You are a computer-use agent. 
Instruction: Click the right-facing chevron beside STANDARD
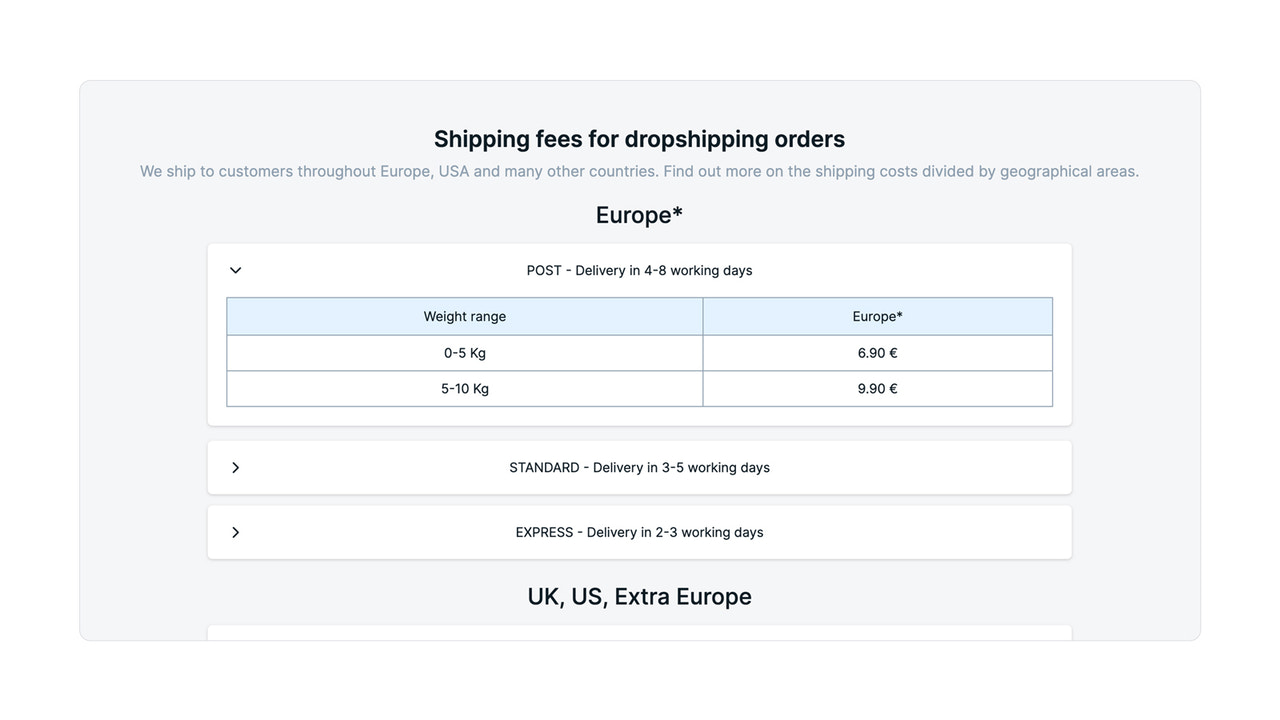(235, 467)
